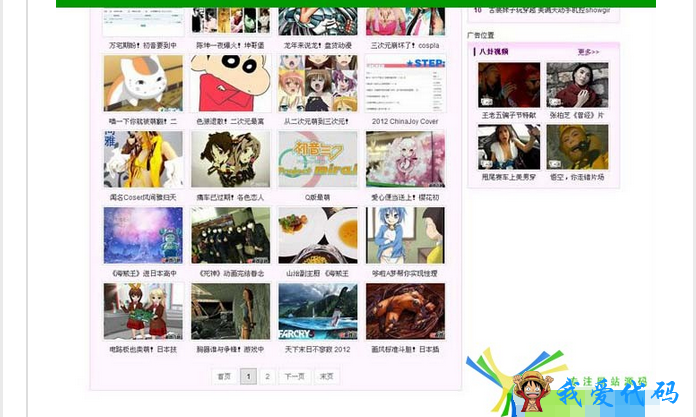Open the two chibi characters thumbnail
696x417 pixels.
click(230, 159)
